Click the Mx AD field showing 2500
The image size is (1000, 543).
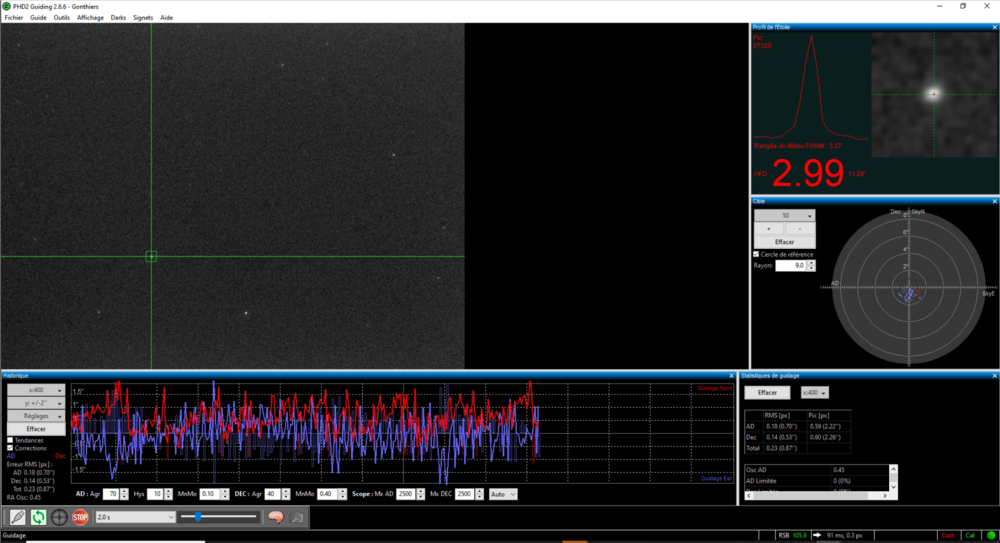(x=406, y=495)
